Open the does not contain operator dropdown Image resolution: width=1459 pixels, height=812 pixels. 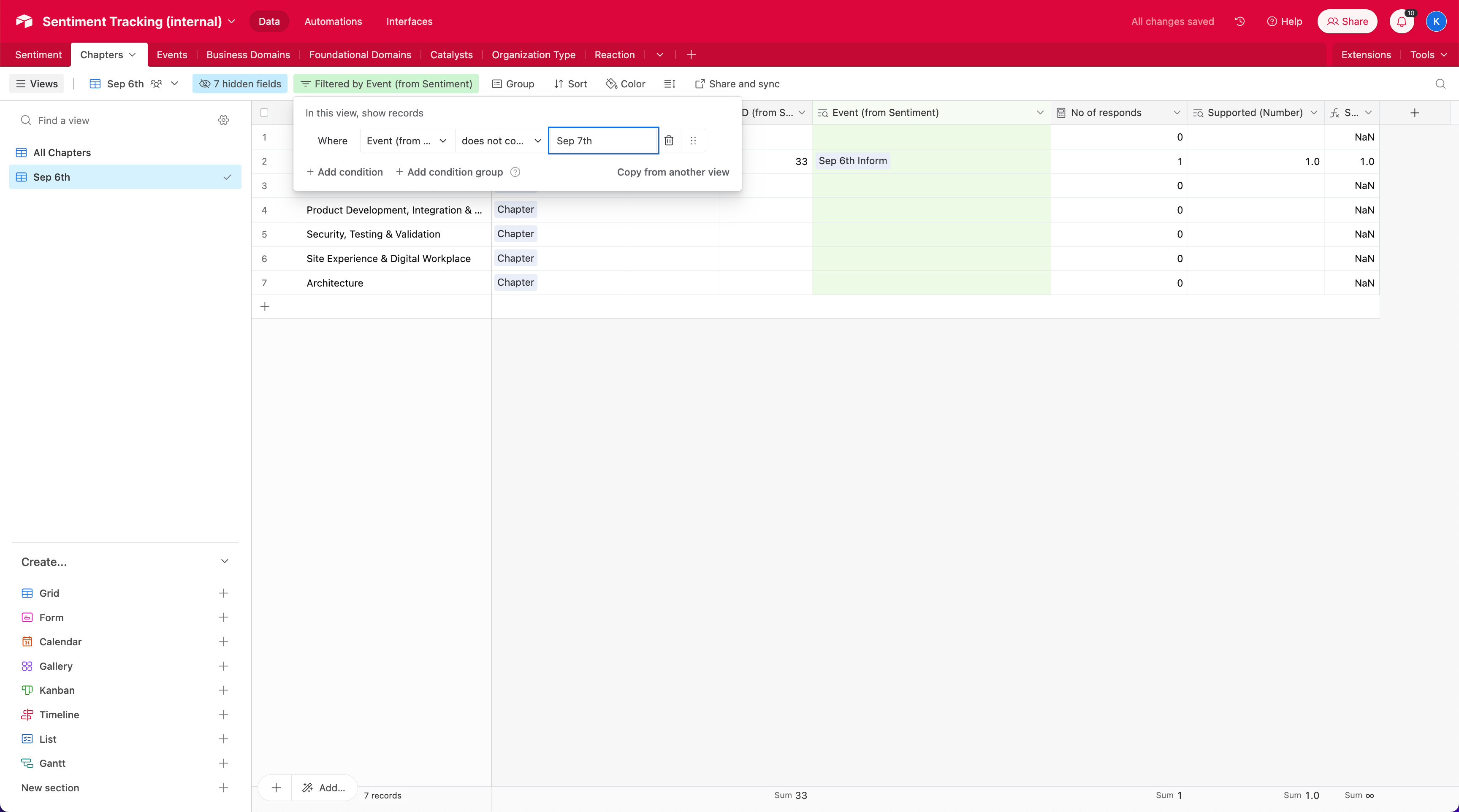501,141
